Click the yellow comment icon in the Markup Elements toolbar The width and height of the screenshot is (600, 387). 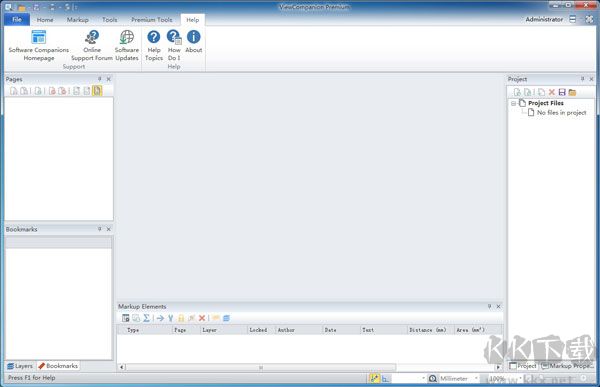(x=216, y=318)
